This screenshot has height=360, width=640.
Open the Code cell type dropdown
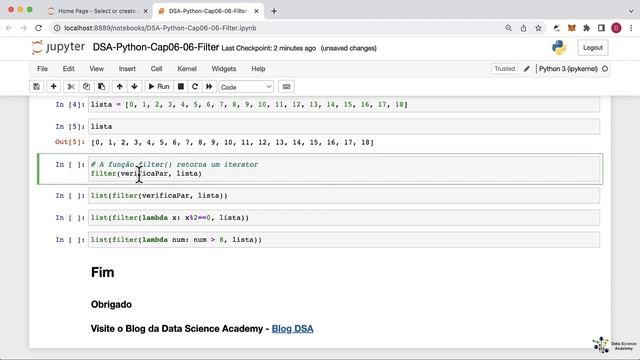246,87
